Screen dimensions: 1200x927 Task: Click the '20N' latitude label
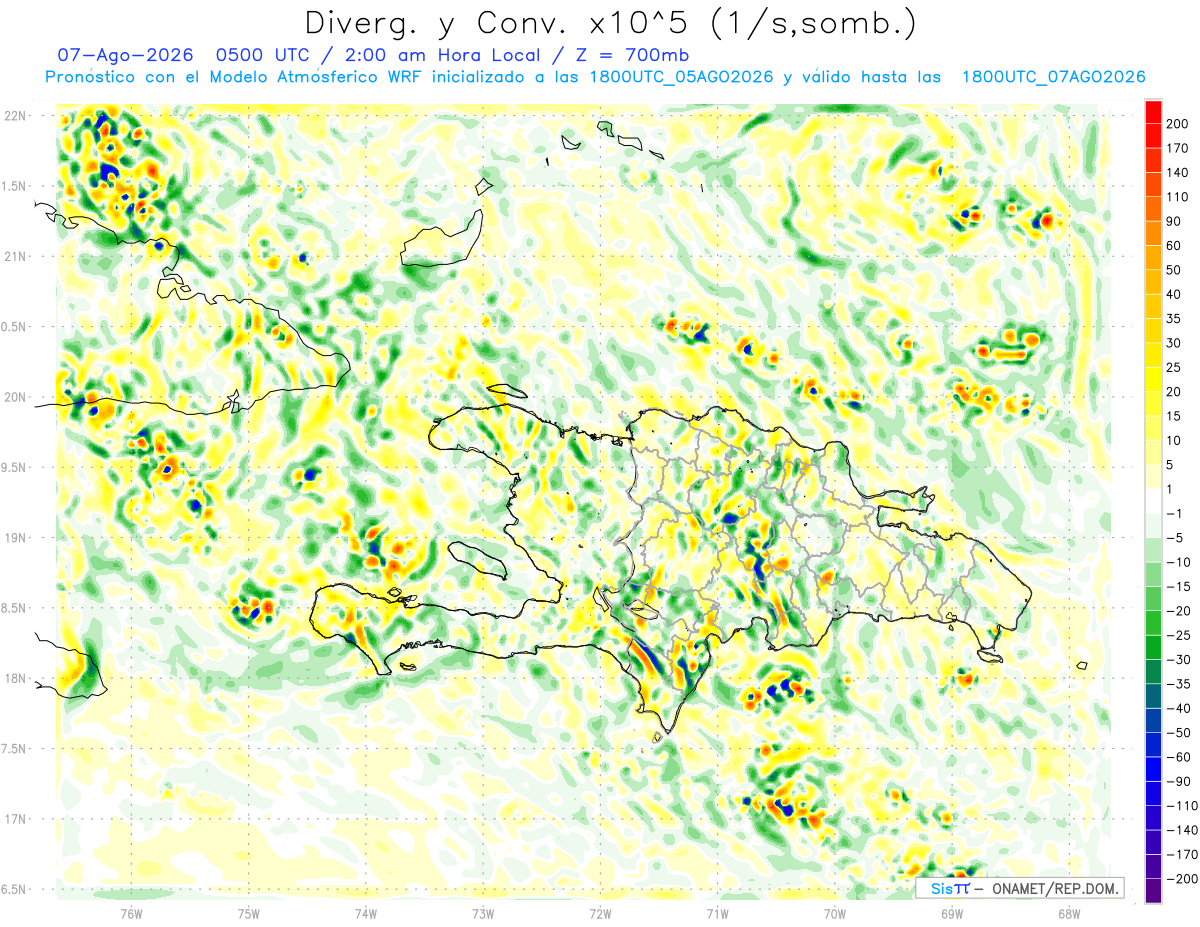pos(15,397)
